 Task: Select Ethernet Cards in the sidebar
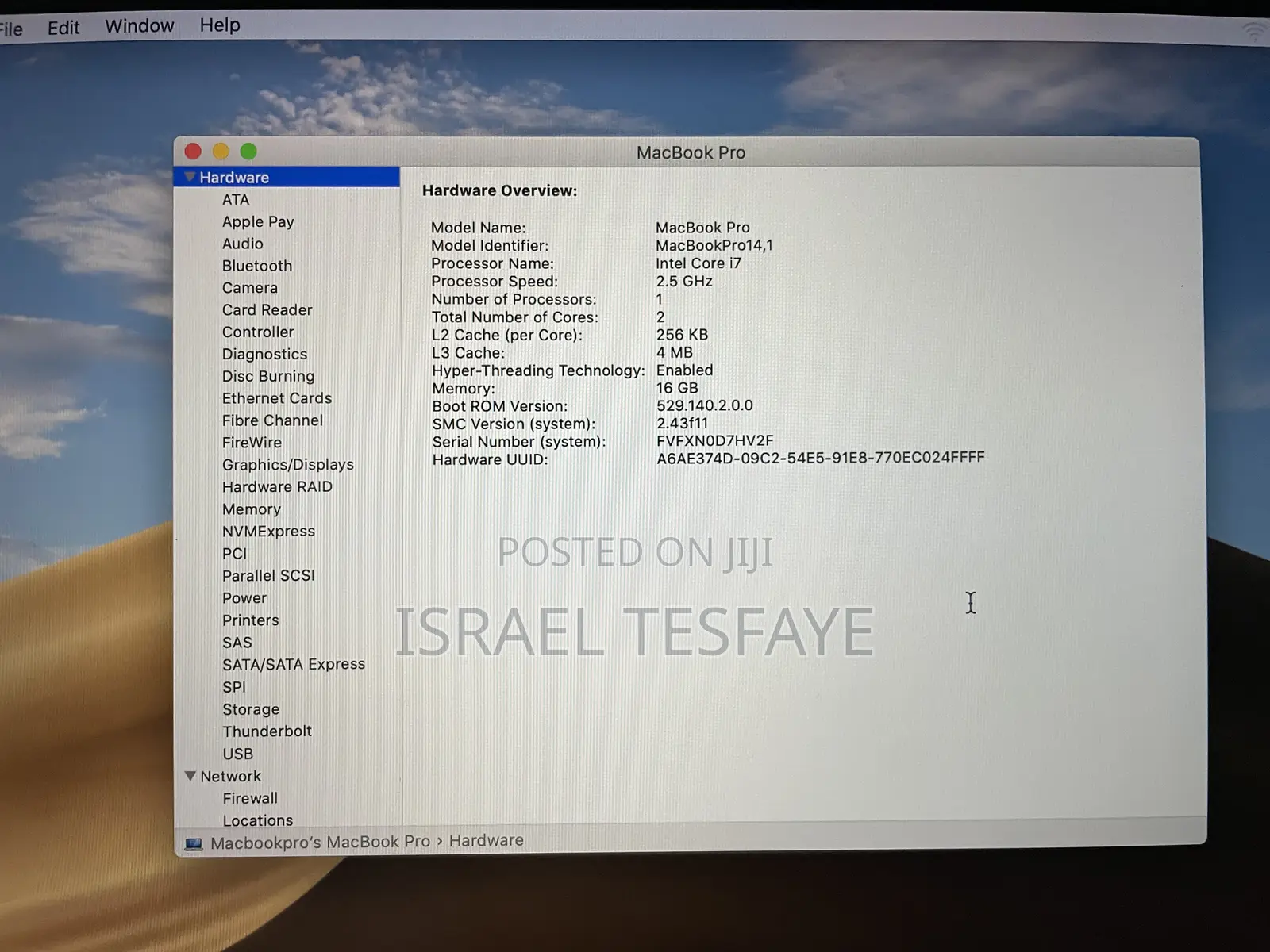tap(277, 398)
